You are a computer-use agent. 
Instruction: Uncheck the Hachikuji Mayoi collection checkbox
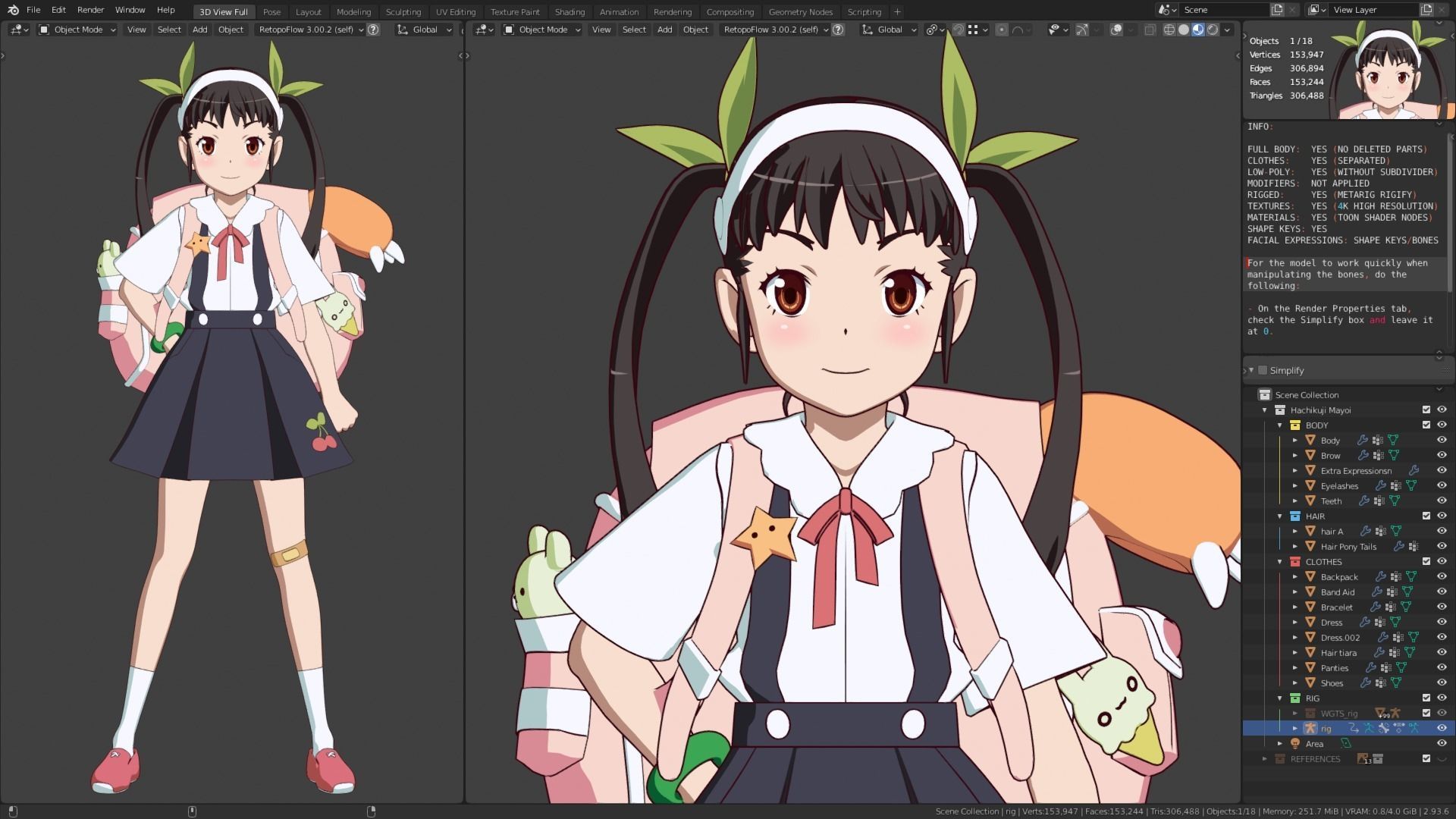point(1426,409)
